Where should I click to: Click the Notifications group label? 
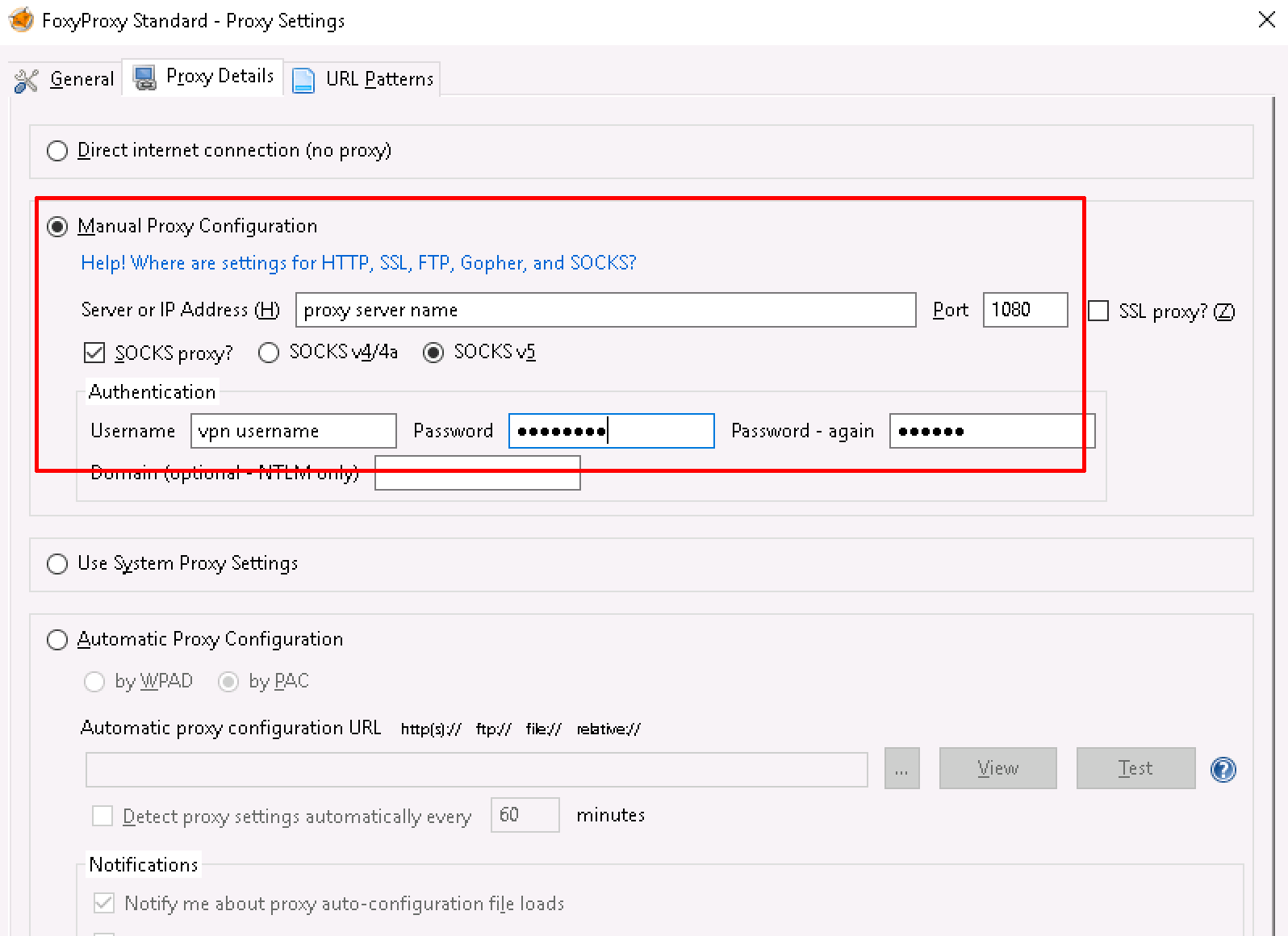tap(144, 865)
